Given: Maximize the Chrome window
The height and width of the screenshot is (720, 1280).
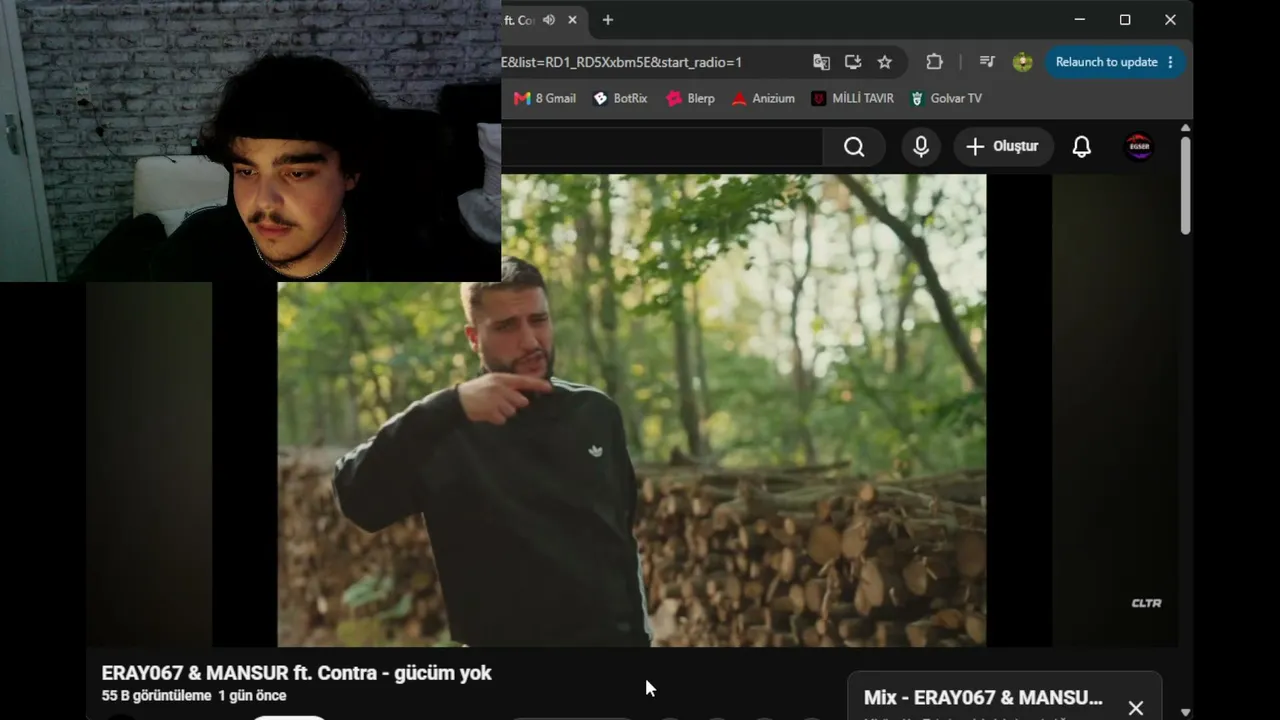Looking at the screenshot, I should click(x=1125, y=20).
